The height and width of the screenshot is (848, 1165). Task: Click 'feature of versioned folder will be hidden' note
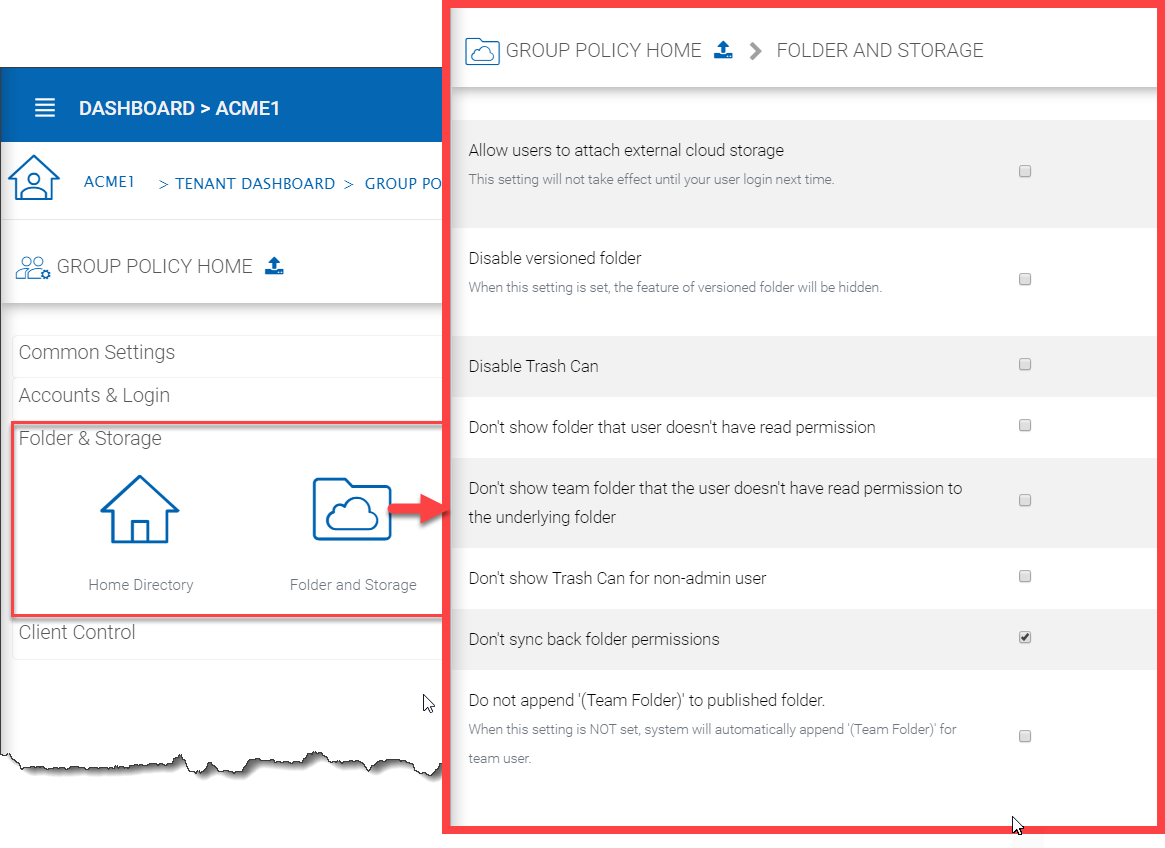[x=675, y=287]
